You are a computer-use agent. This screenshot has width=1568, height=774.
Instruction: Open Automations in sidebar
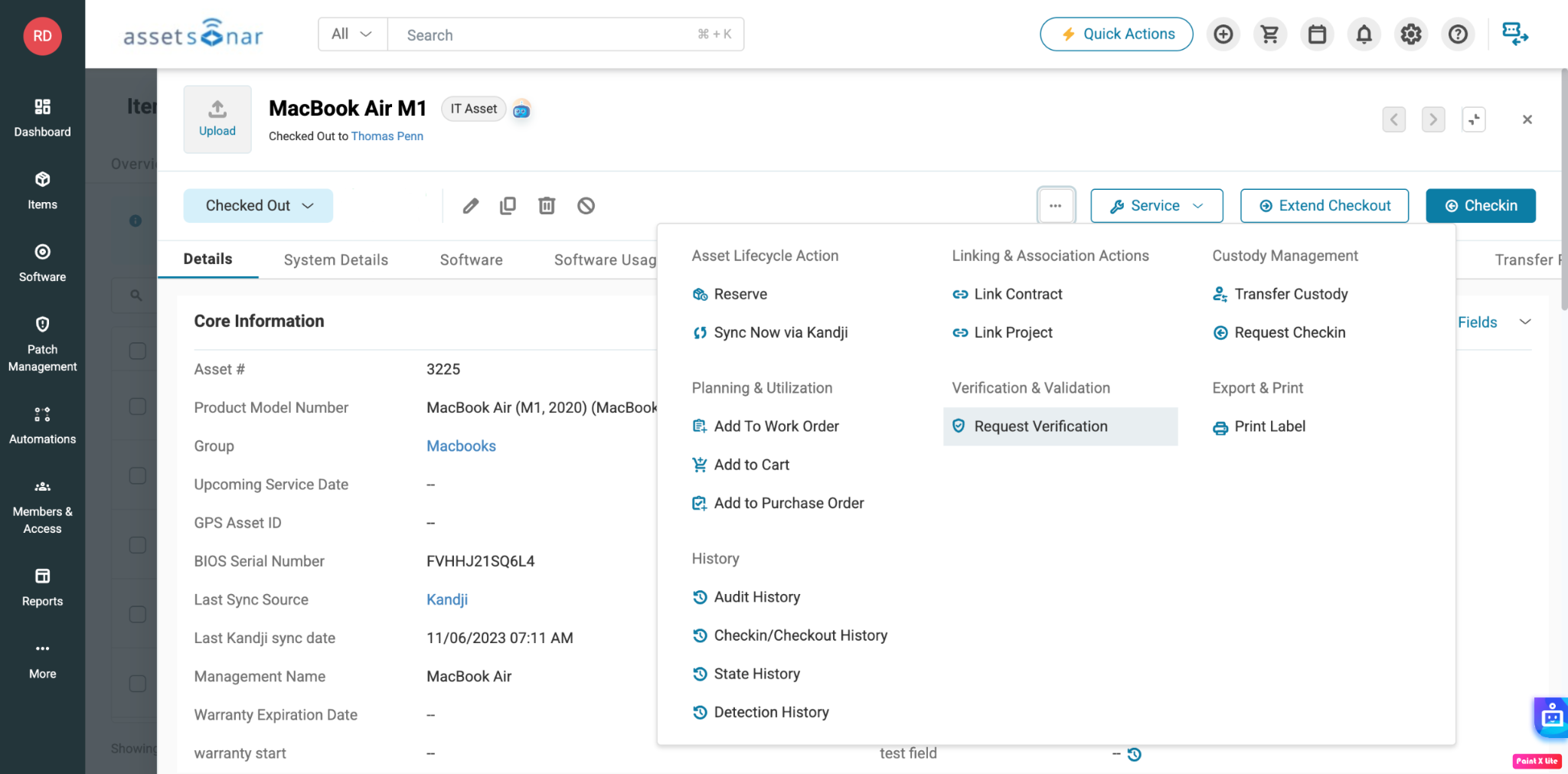42,426
